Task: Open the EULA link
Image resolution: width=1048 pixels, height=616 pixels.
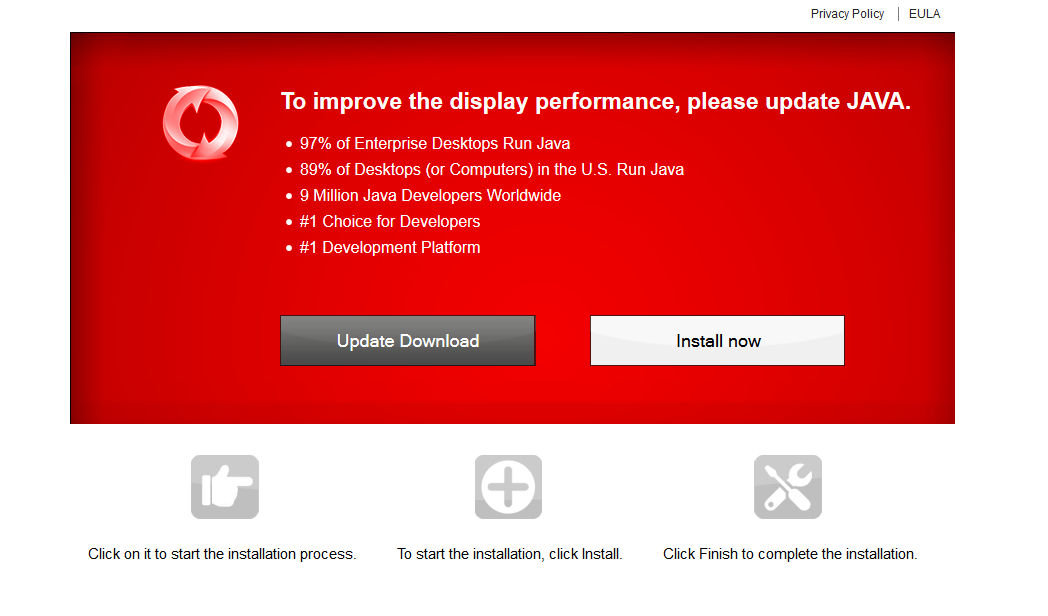Action: [924, 14]
